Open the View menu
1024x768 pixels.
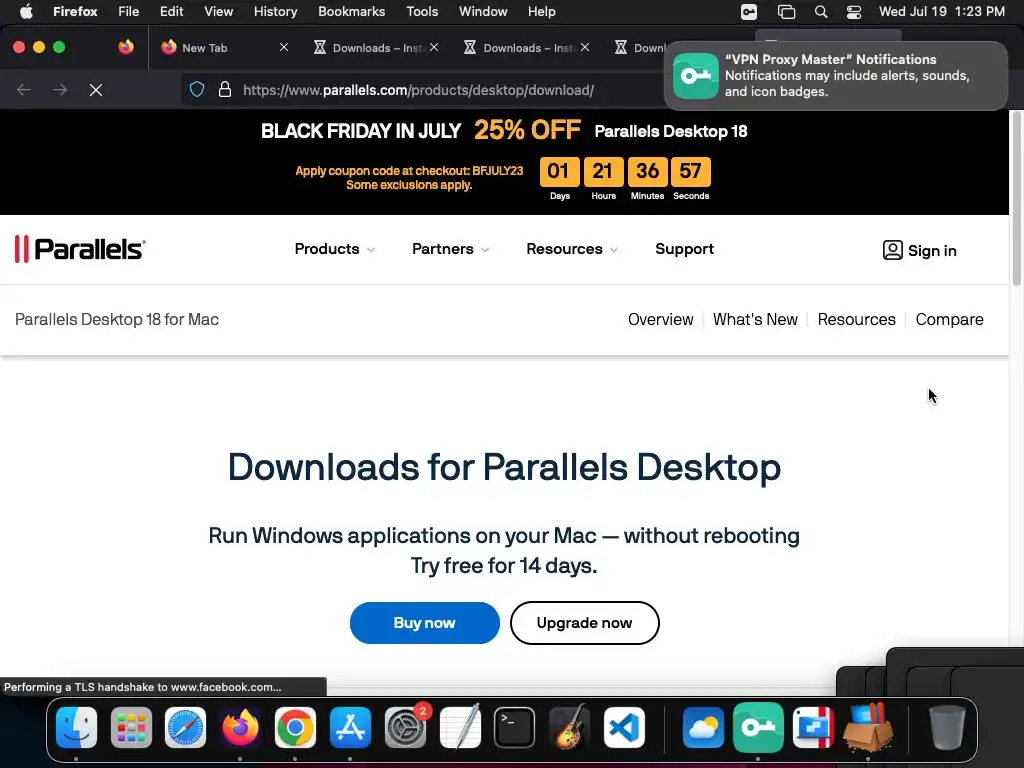[218, 12]
